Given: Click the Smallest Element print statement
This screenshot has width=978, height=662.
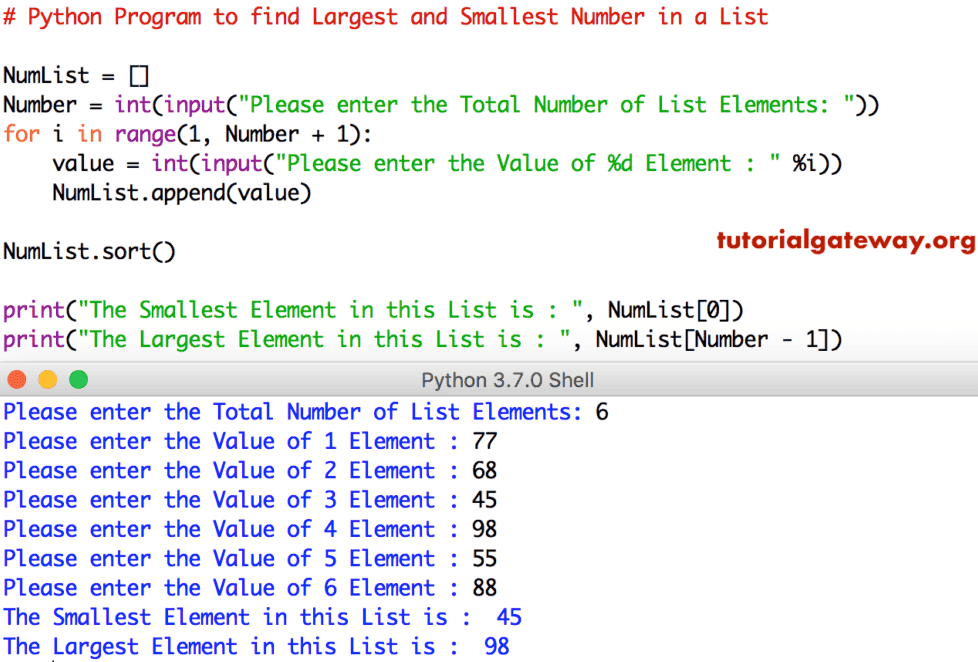Looking at the screenshot, I should pos(375,310).
